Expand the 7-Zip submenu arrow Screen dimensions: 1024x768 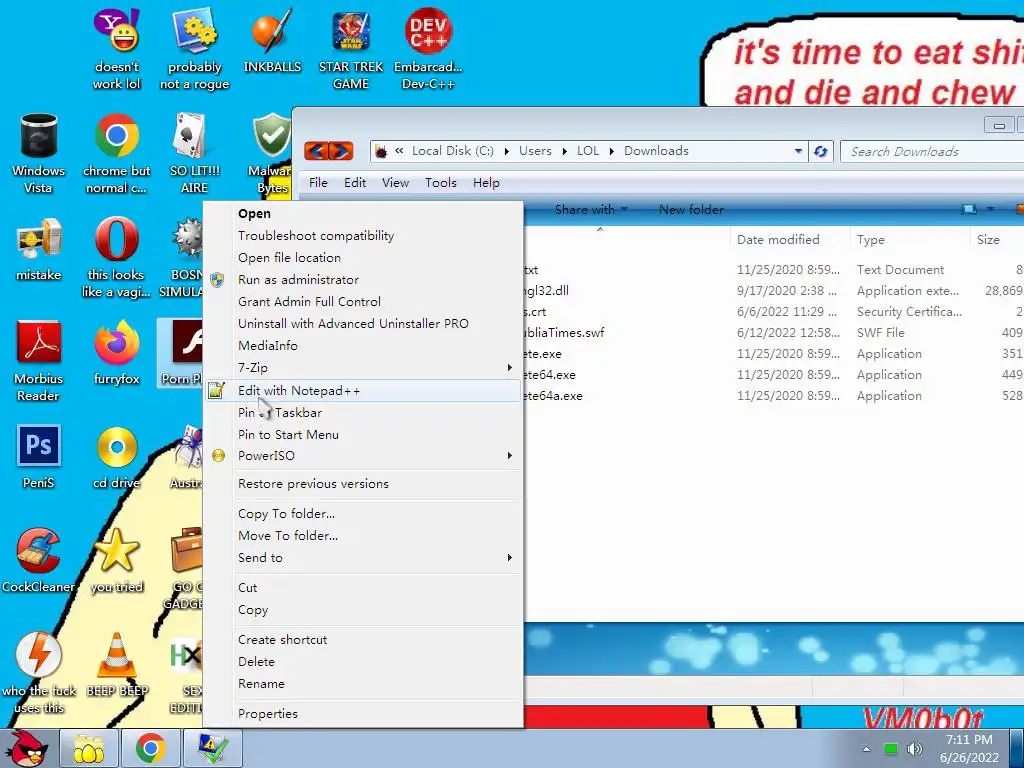(509, 368)
